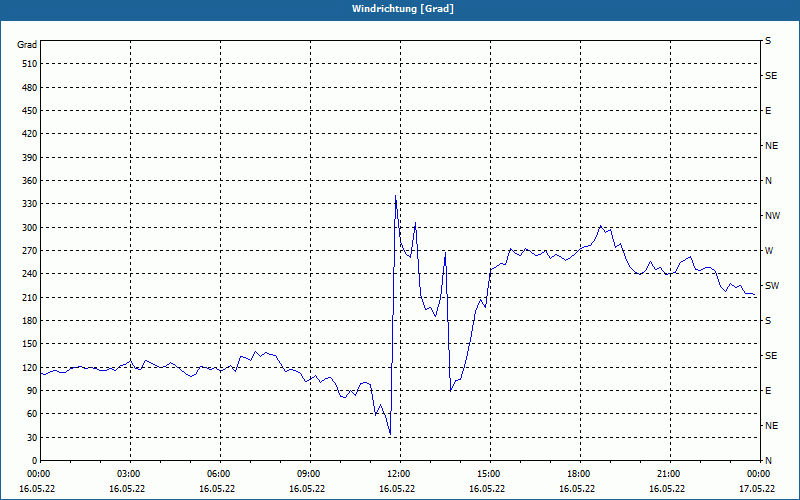800x500 pixels.
Task: Select the 17.05.22 date label
Action: point(757,488)
